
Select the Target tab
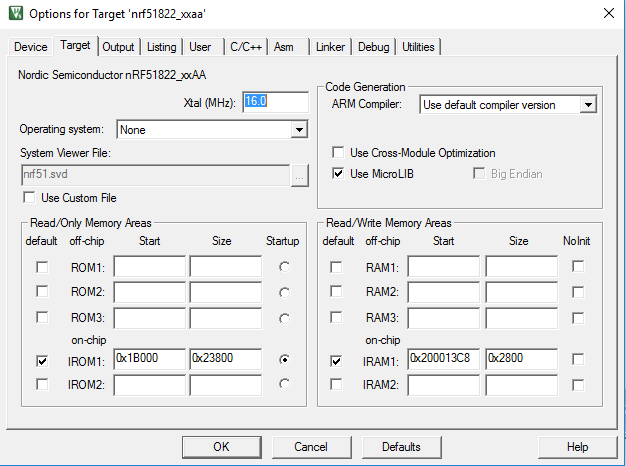(x=75, y=45)
